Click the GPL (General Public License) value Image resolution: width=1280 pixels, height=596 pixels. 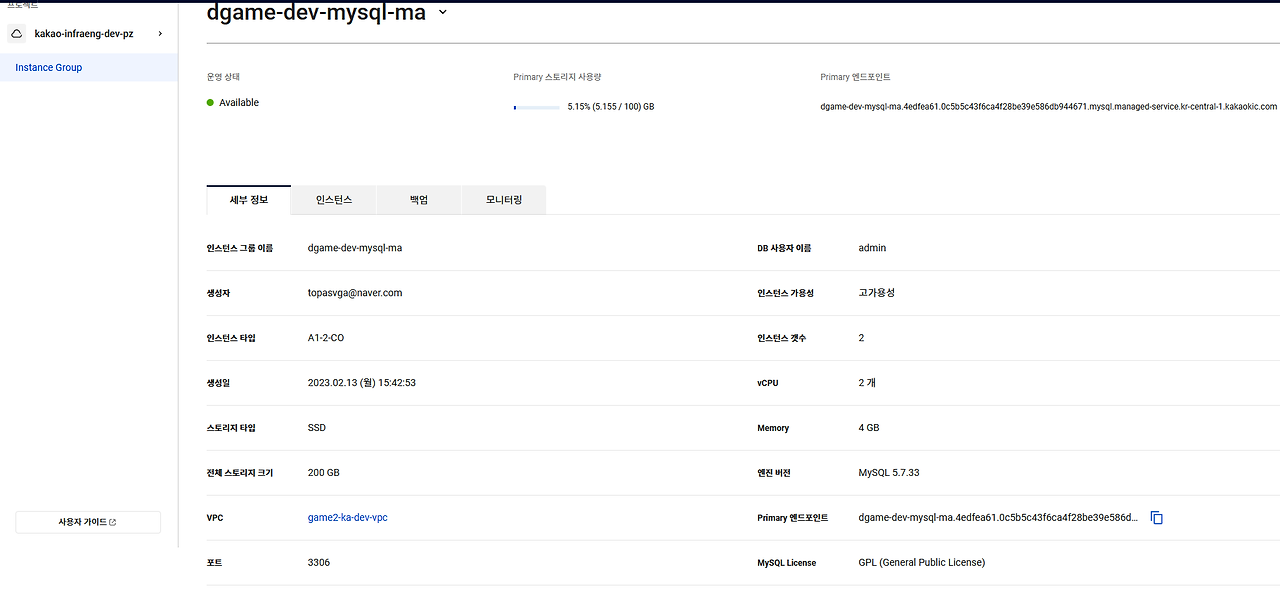[922, 563]
